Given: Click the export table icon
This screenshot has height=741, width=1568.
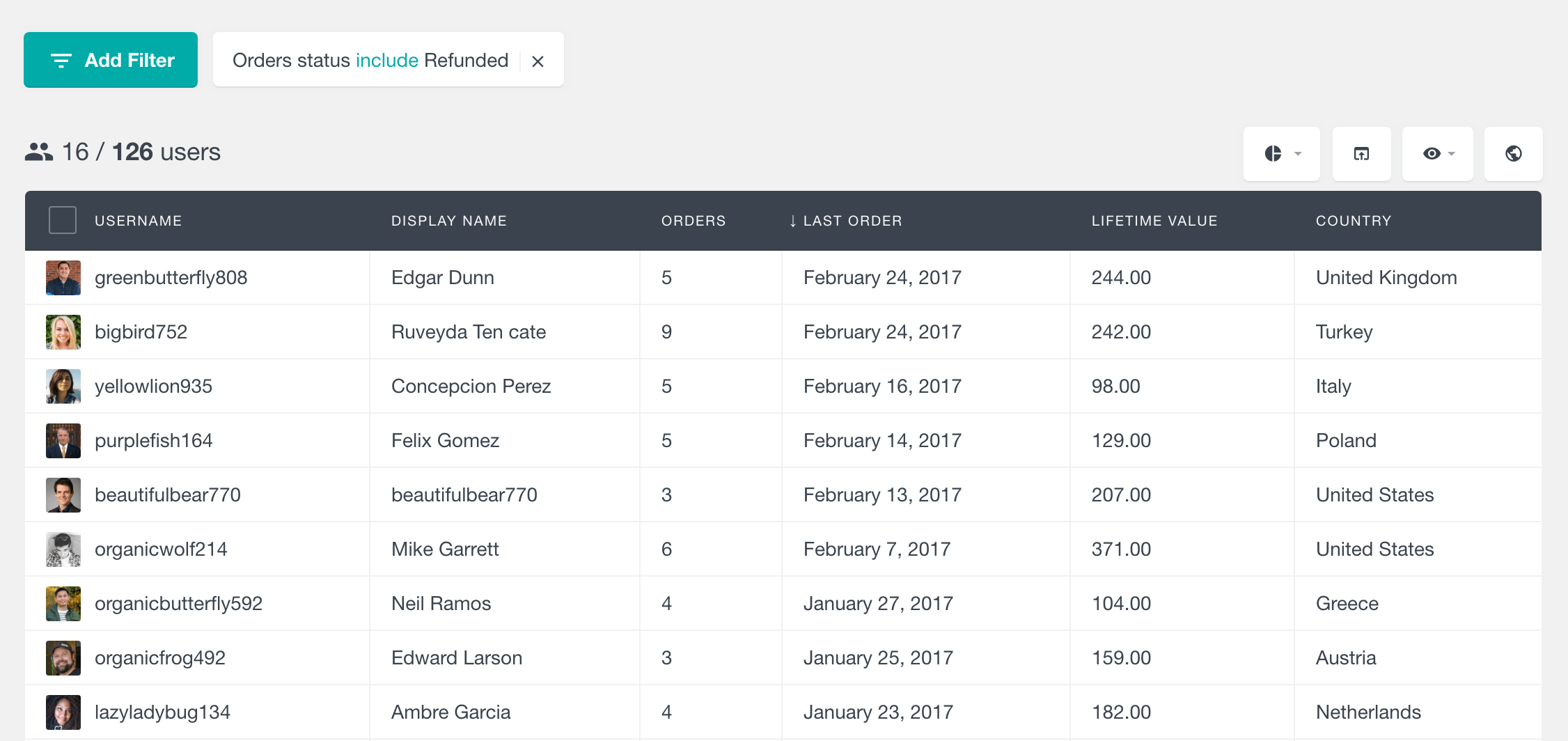Looking at the screenshot, I should (x=1361, y=154).
